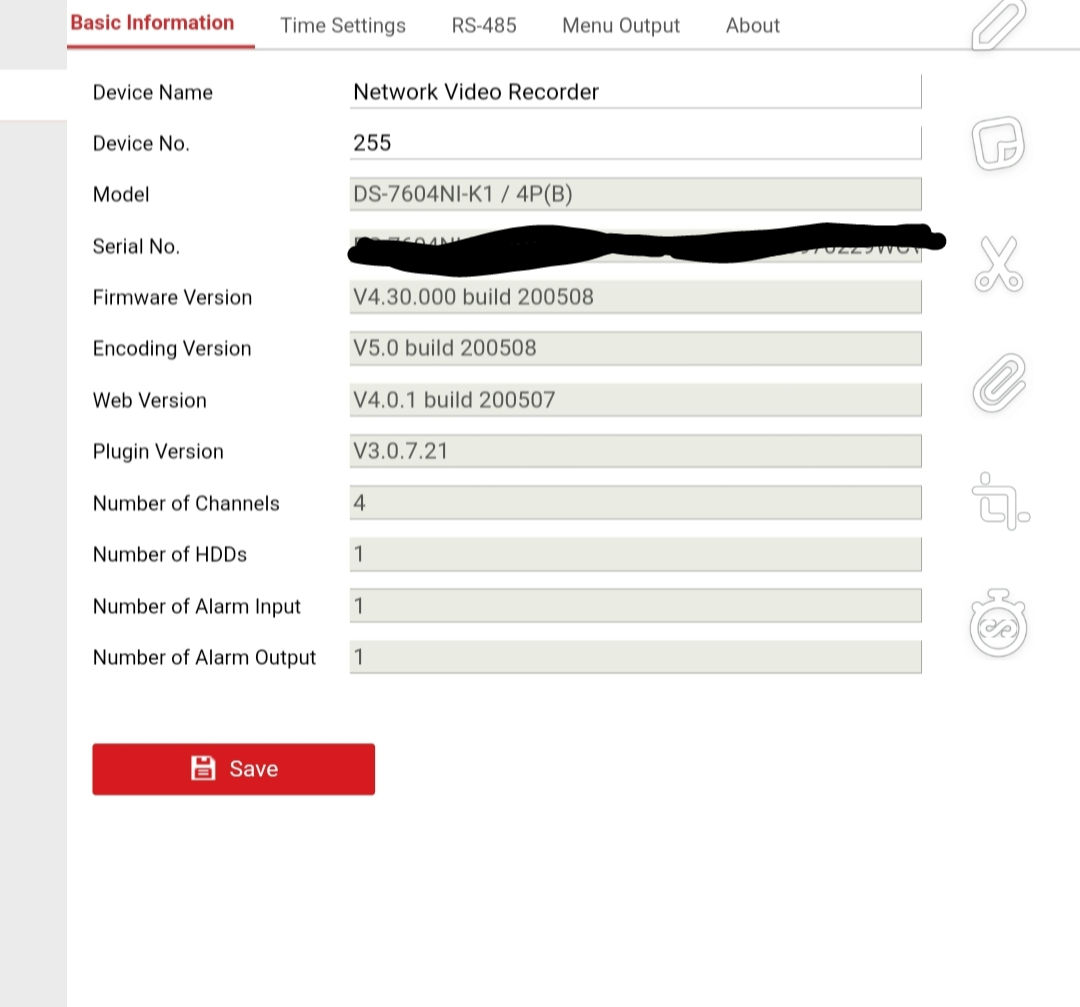This screenshot has width=1080, height=1007.
Task: Choose the scissors cut icon
Action: point(998,265)
